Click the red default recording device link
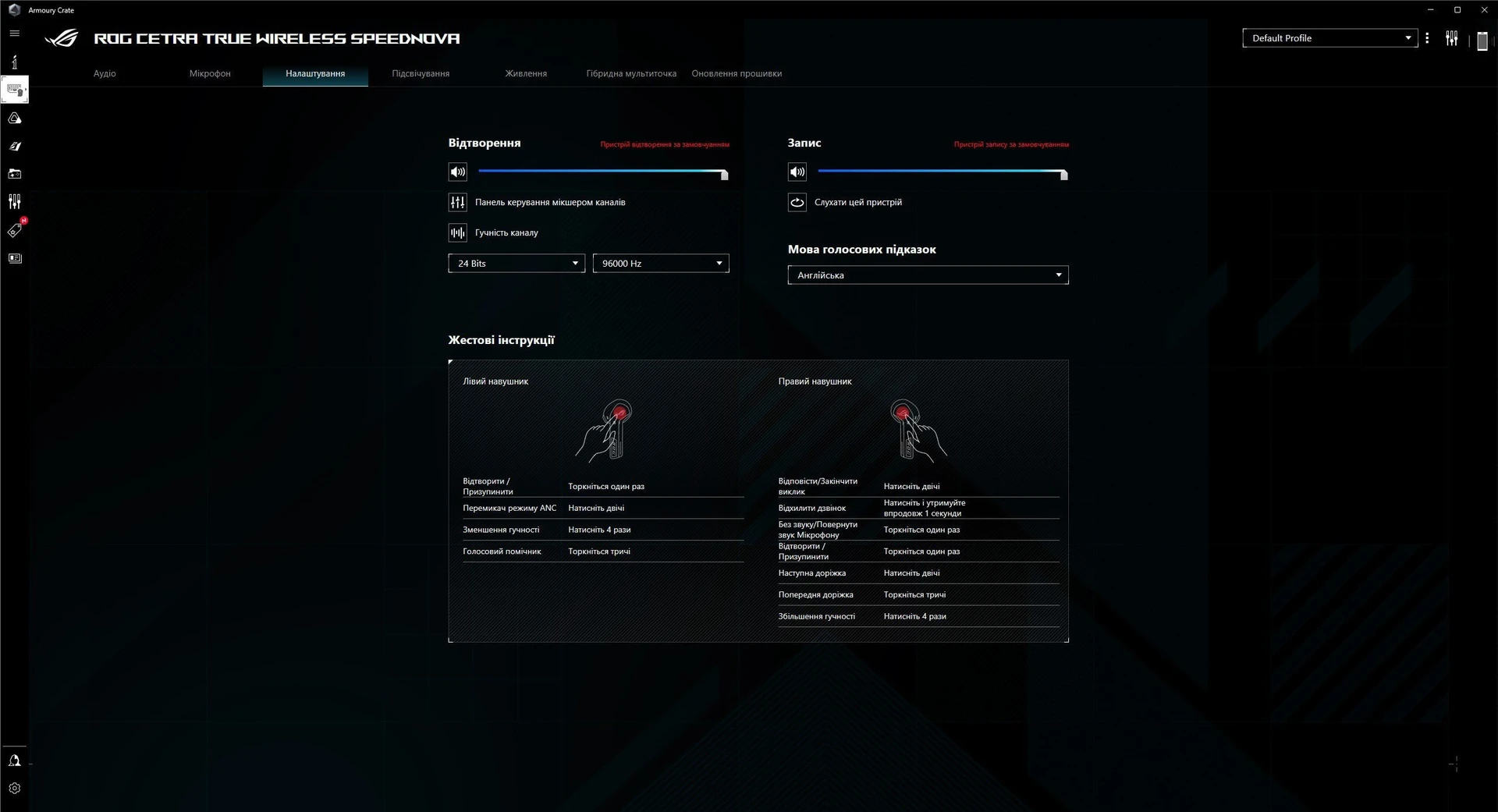Image resolution: width=1498 pixels, height=812 pixels. tap(1011, 145)
